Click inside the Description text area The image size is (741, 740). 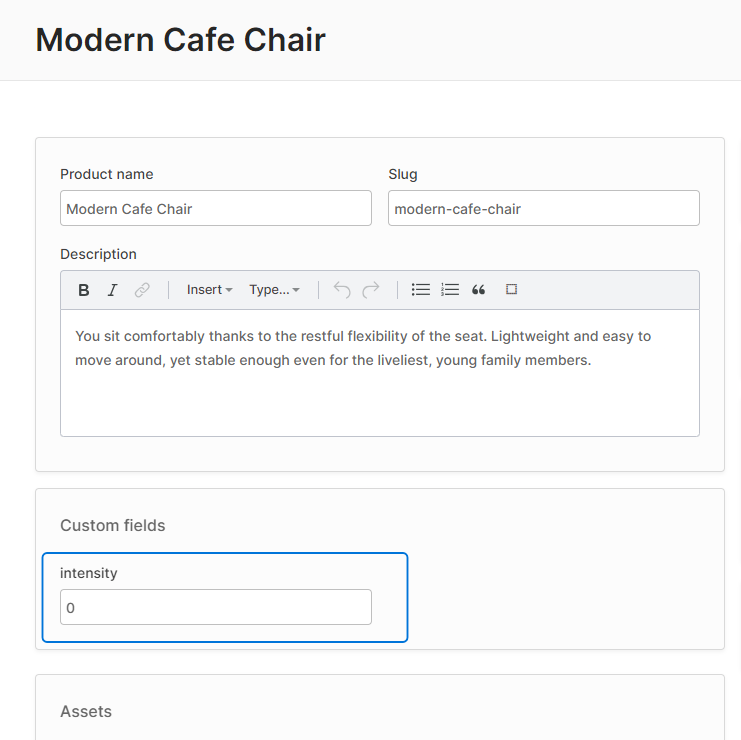379,390
